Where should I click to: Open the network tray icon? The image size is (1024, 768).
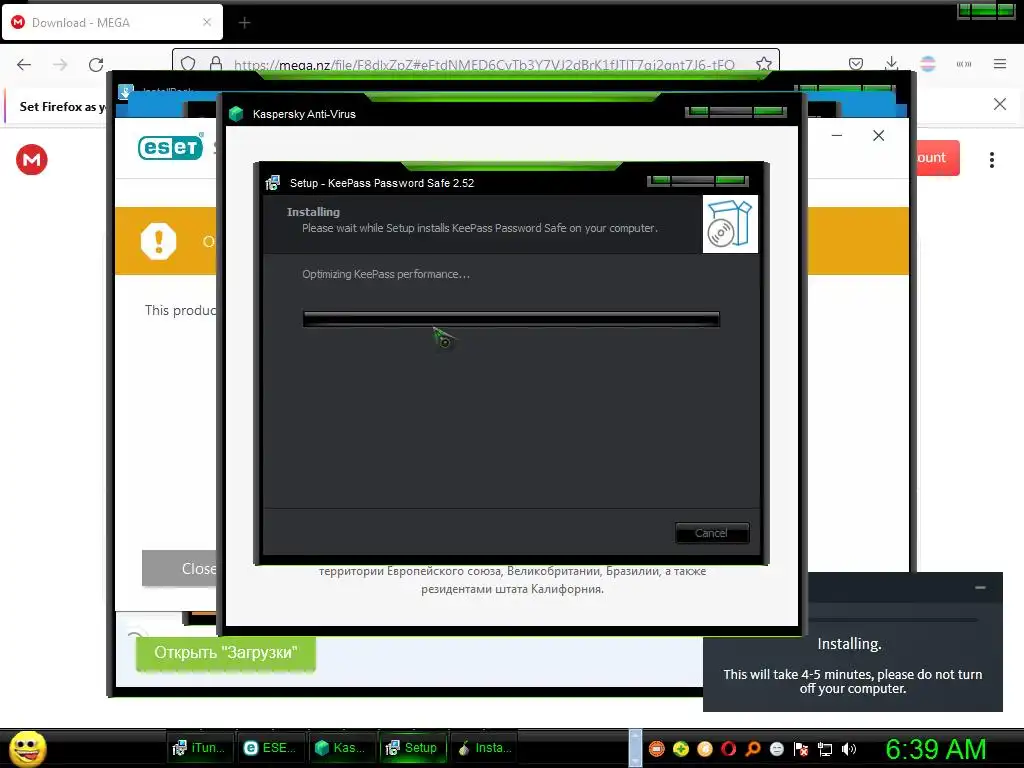(x=825, y=749)
